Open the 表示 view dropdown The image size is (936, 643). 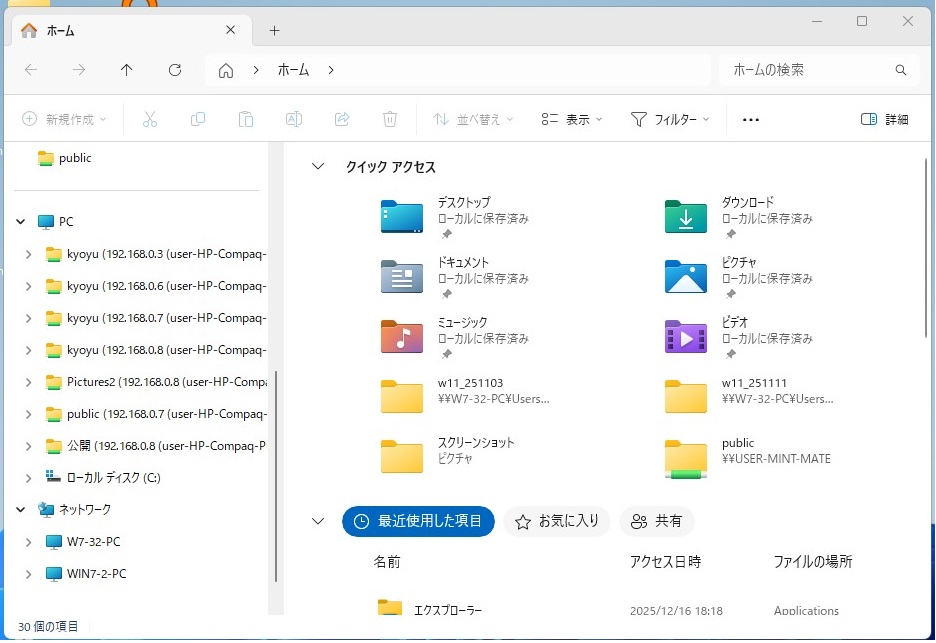pos(572,120)
